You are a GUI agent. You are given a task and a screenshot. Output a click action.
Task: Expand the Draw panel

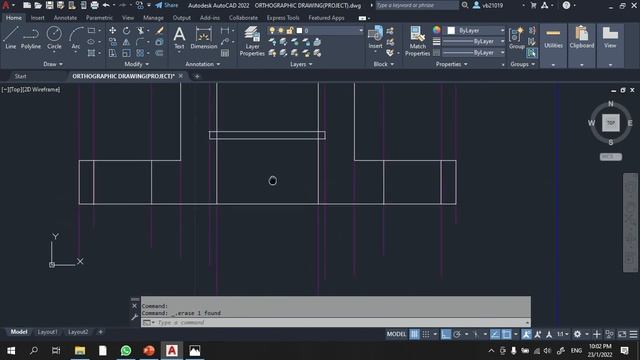click(53, 64)
